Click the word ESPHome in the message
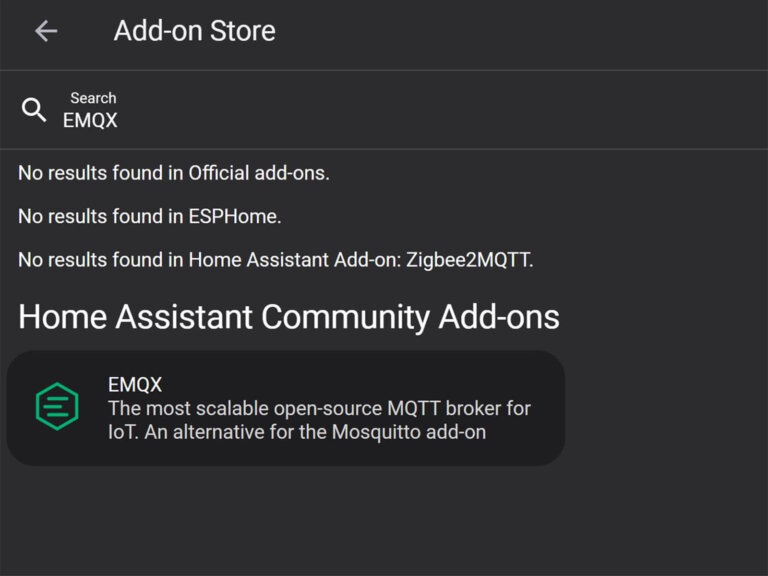This screenshot has width=768, height=576. click(233, 216)
